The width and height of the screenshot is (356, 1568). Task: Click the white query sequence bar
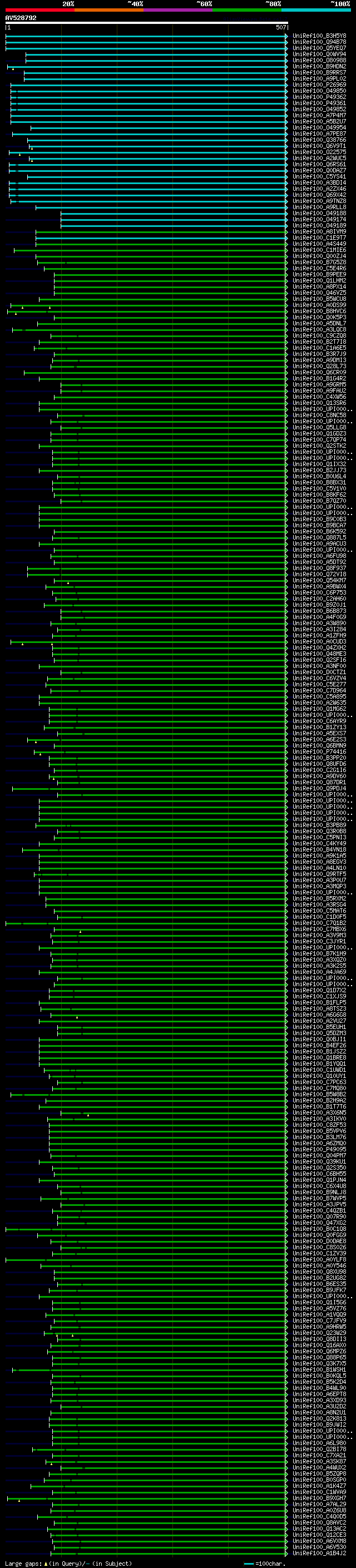coord(147,22)
